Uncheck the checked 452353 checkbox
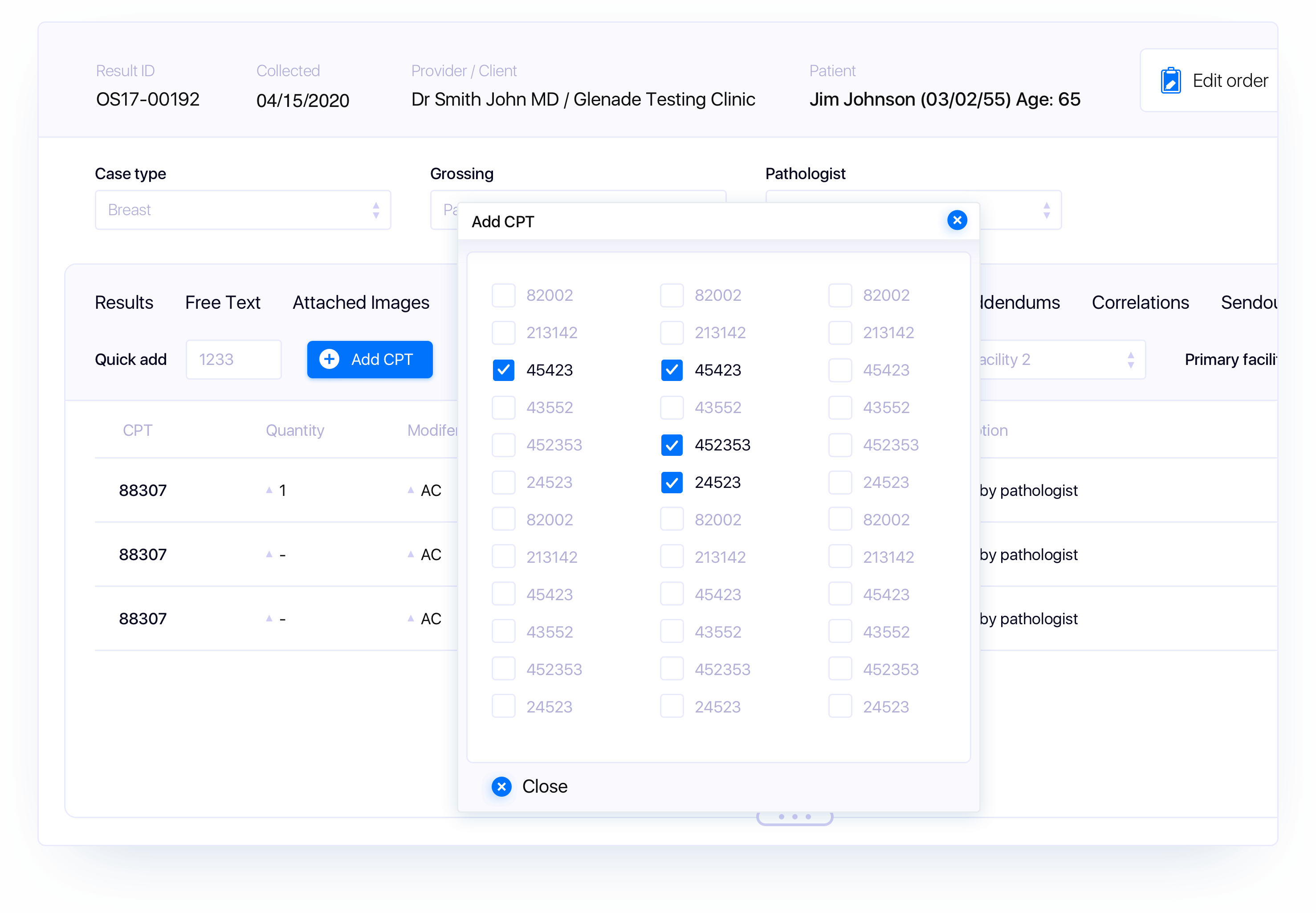The width and height of the screenshot is (1316, 913). pos(672,445)
